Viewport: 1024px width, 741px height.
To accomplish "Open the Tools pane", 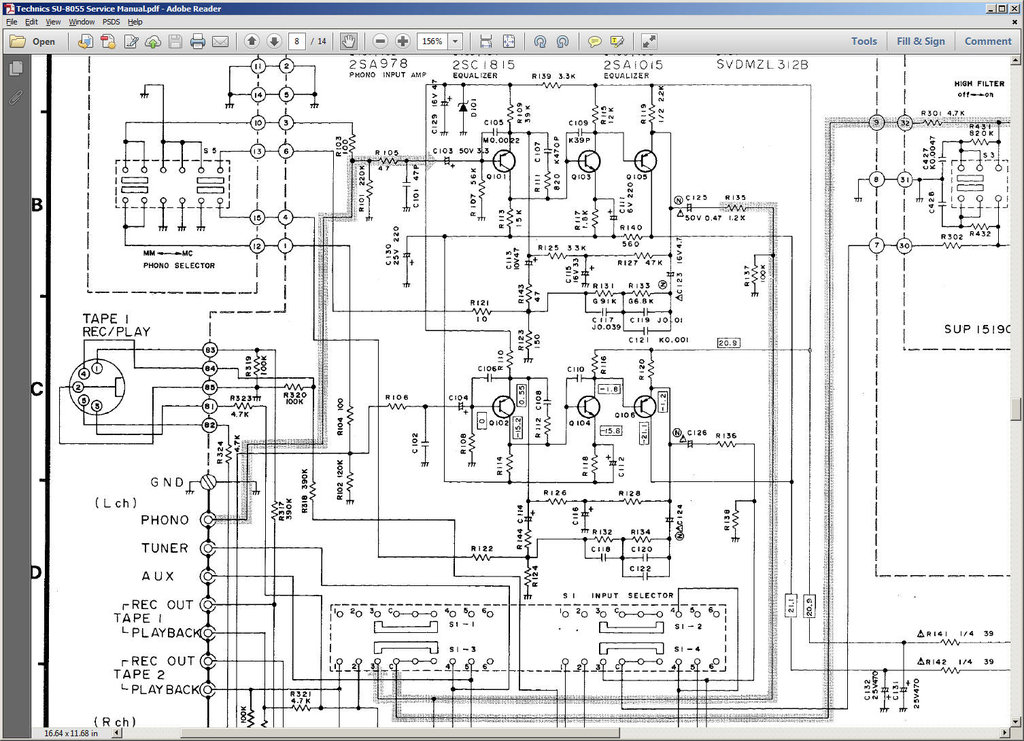I will [x=863, y=41].
